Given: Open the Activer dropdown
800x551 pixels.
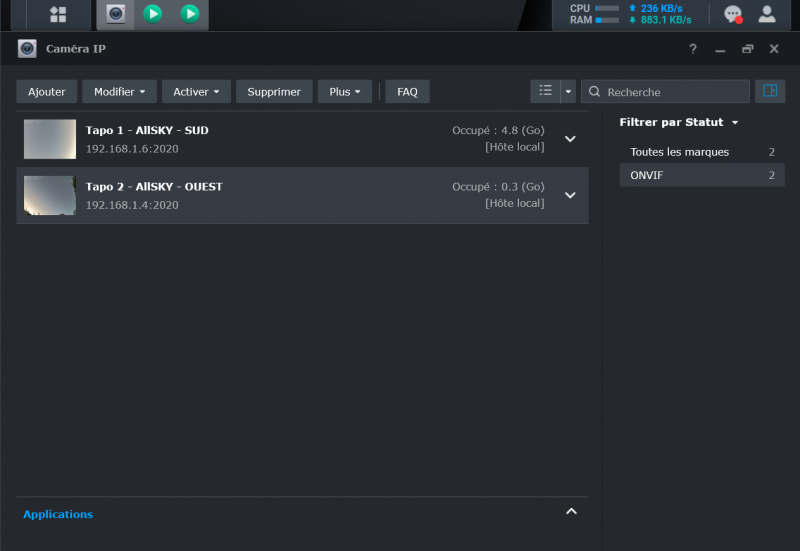Looking at the screenshot, I should click(x=196, y=92).
